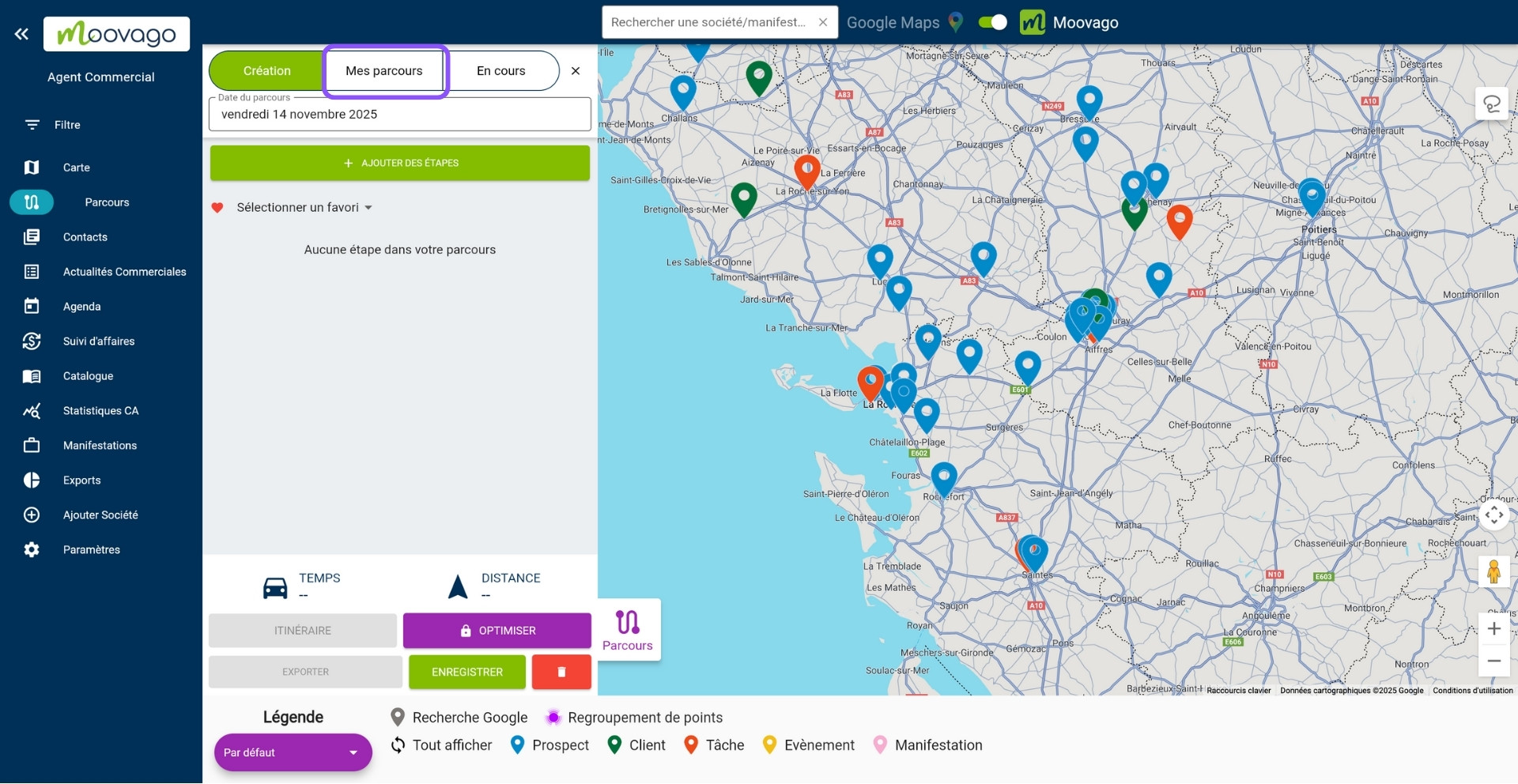Open the Par défaut legend dropdown
The image size is (1518, 784).
(293, 752)
